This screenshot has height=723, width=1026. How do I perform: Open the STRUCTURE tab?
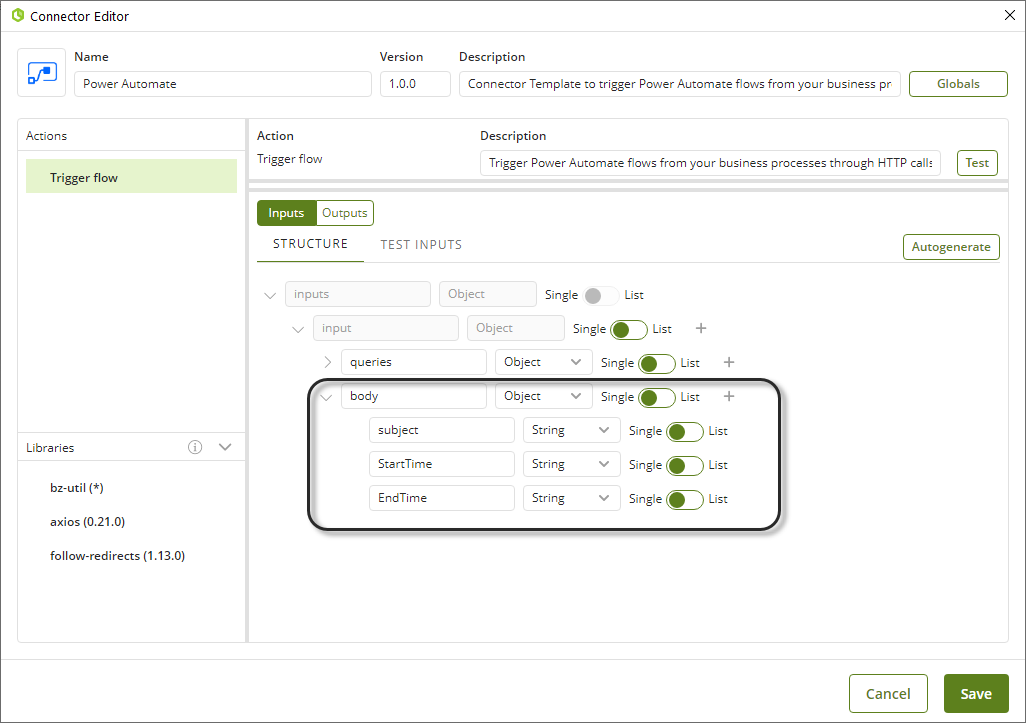[310, 244]
